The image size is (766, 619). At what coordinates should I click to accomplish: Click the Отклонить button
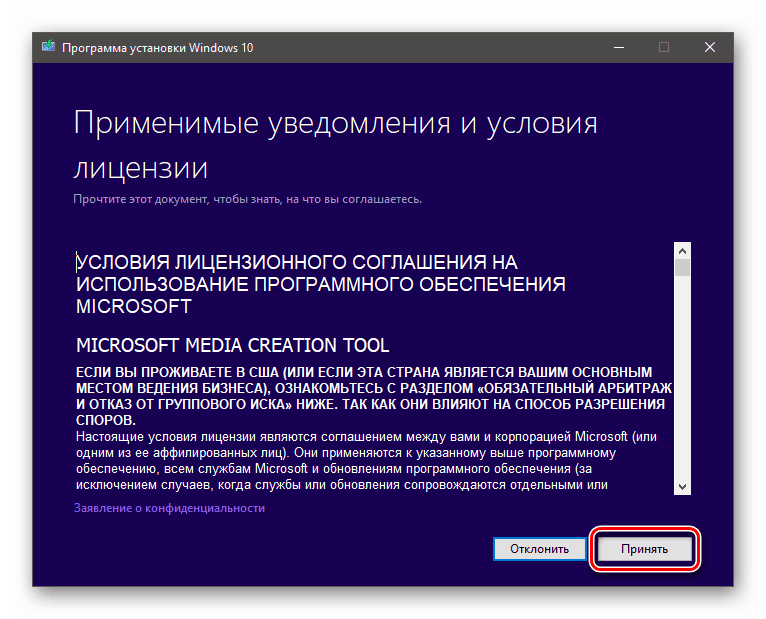pyautogui.click(x=539, y=549)
